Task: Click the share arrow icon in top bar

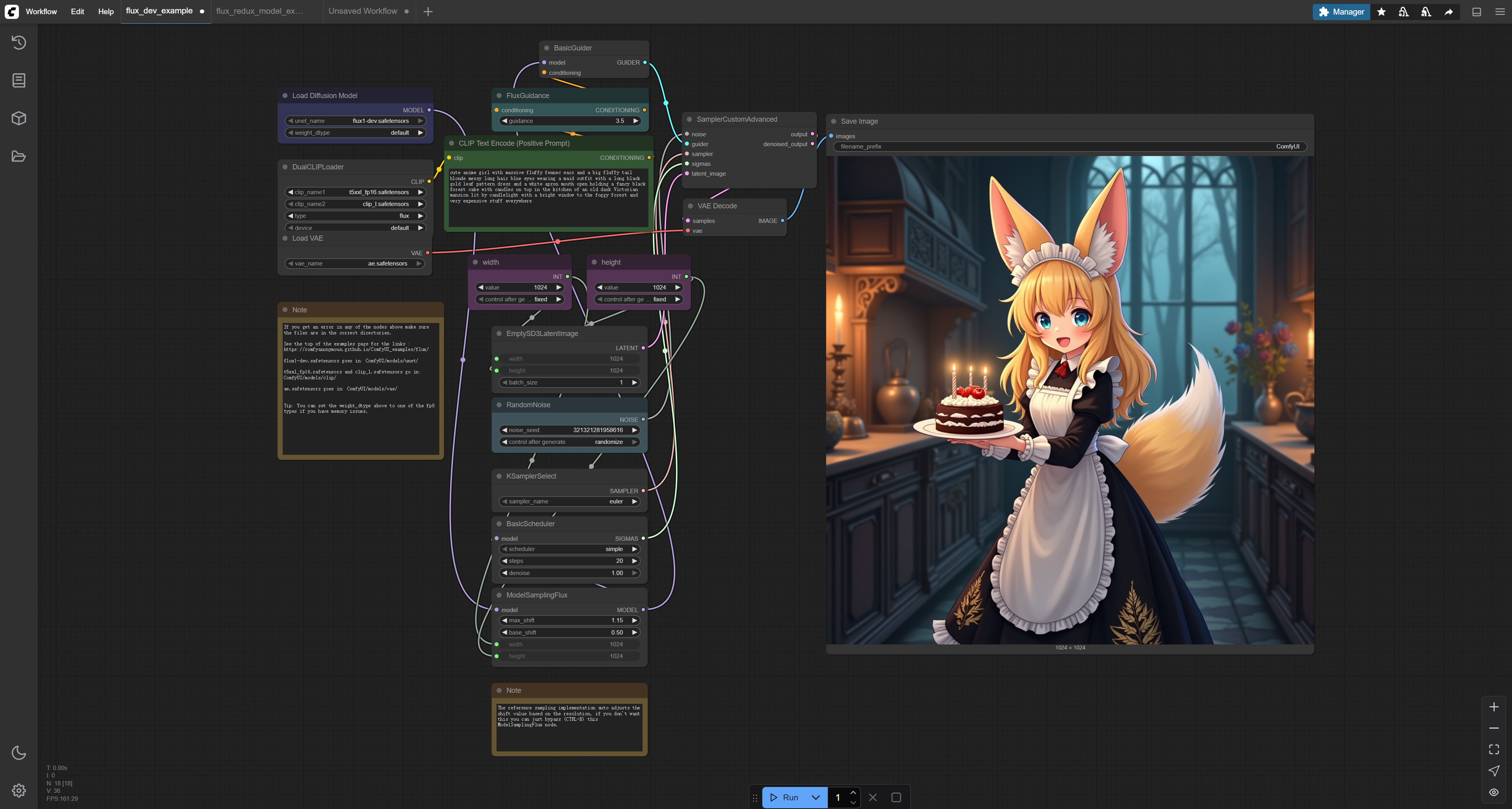Action: (x=1449, y=12)
